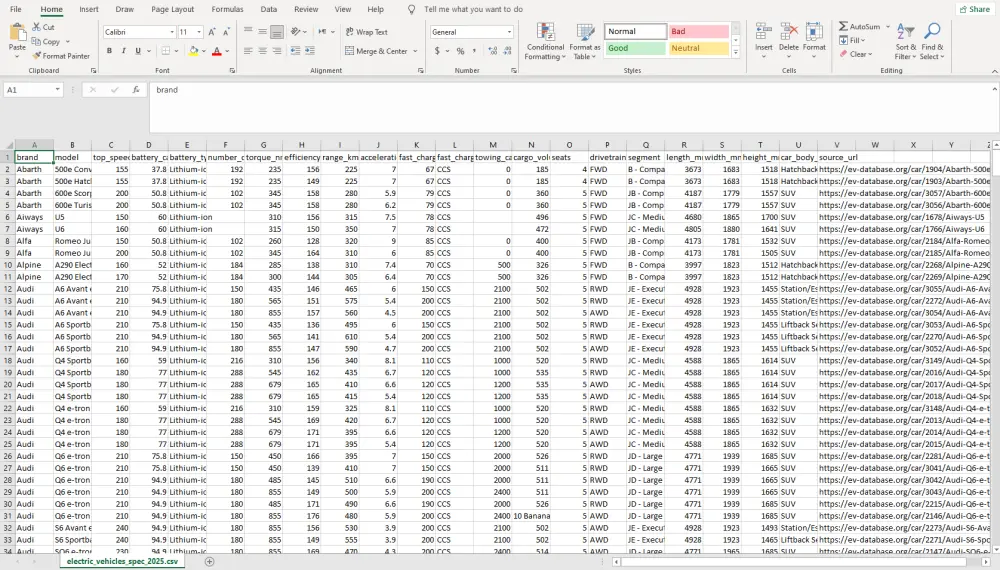Screen dimensions: 1000x570
Task: Click the Bottom Align icon
Action: [277, 31]
